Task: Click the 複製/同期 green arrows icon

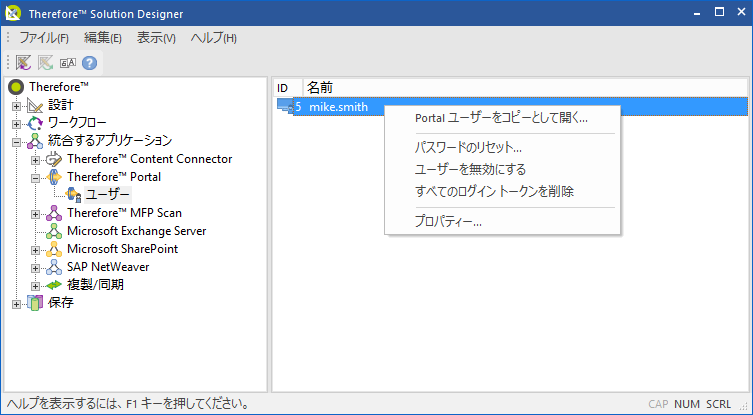Action: coord(54,285)
